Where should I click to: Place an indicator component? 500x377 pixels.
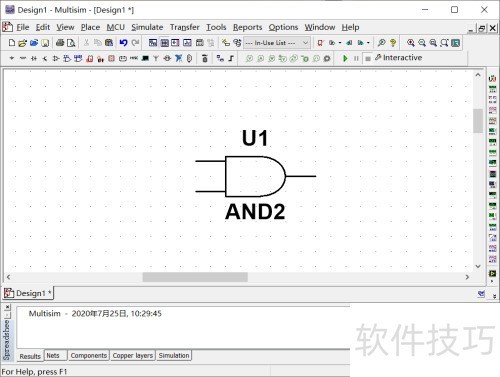(x=111, y=58)
